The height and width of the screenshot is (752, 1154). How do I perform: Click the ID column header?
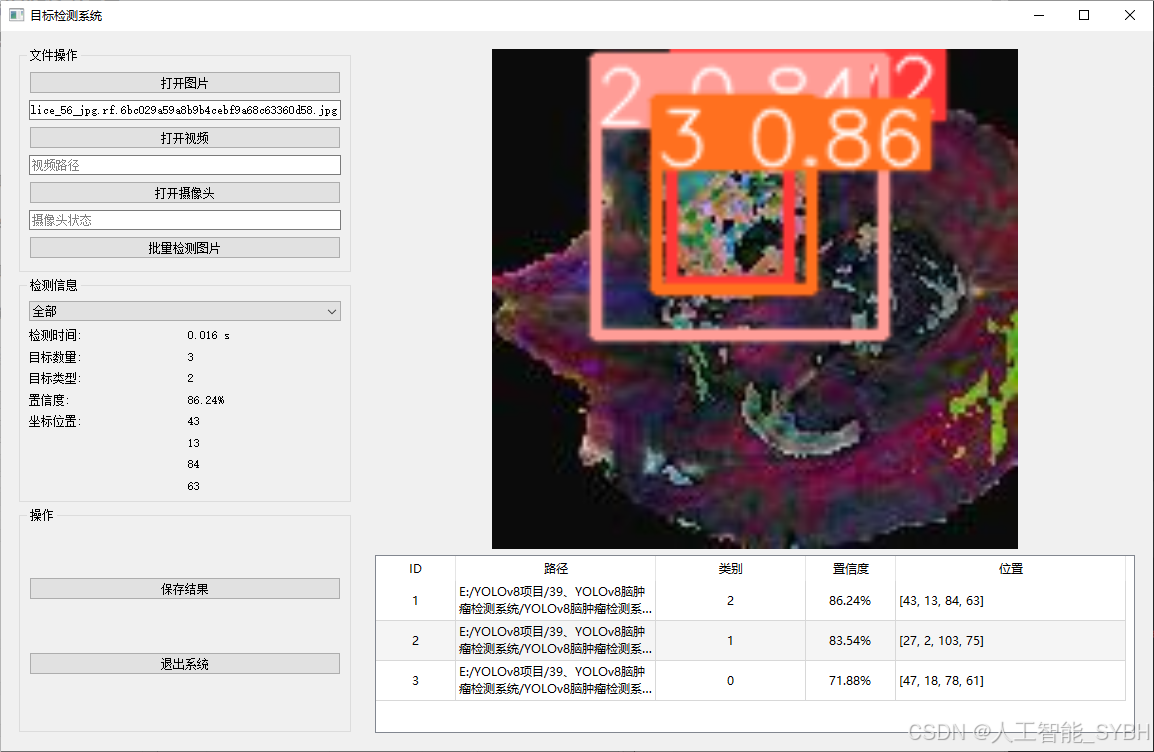415,569
